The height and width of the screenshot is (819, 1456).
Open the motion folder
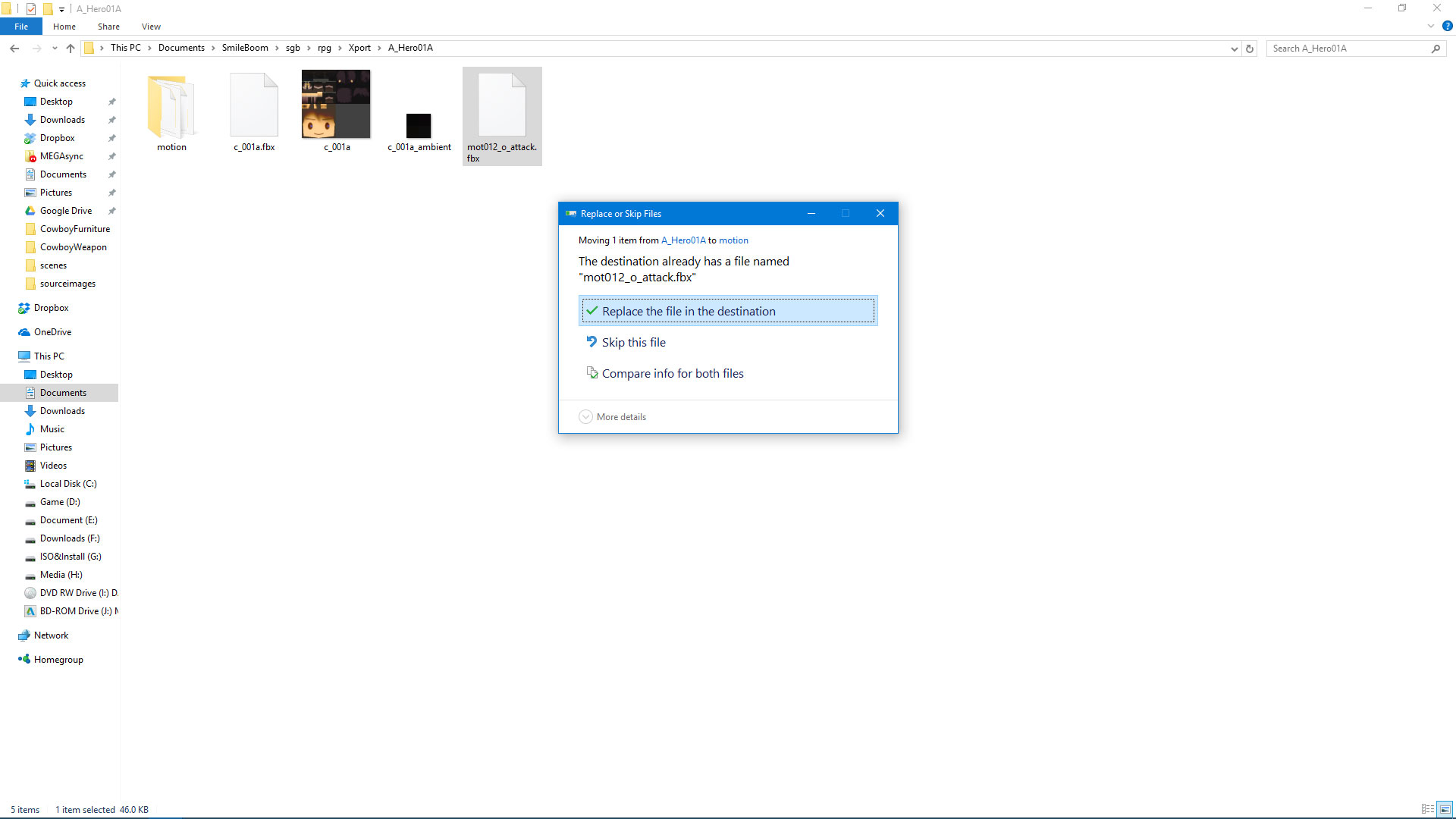(x=171, y=111)
